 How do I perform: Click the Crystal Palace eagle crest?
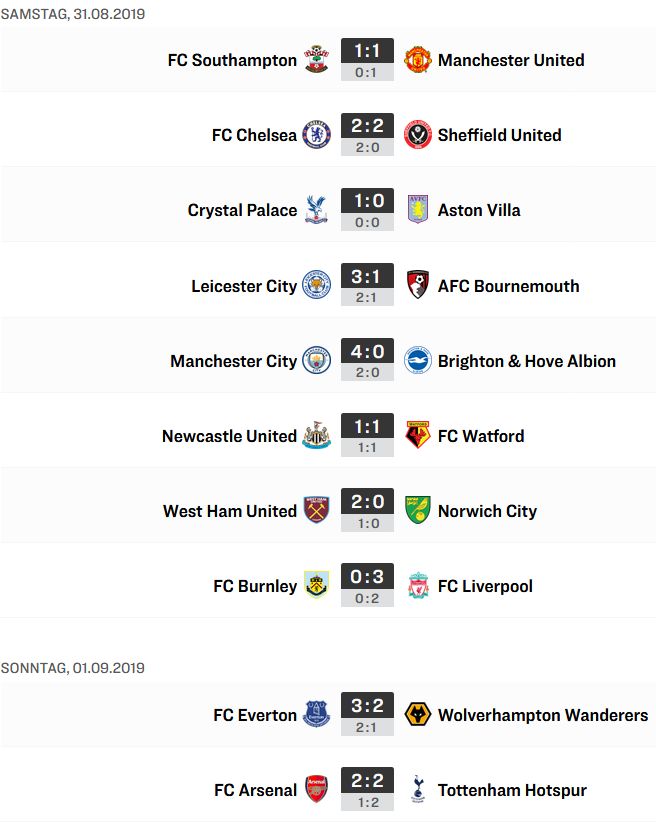pyautogui.click(x=316, y=210)
